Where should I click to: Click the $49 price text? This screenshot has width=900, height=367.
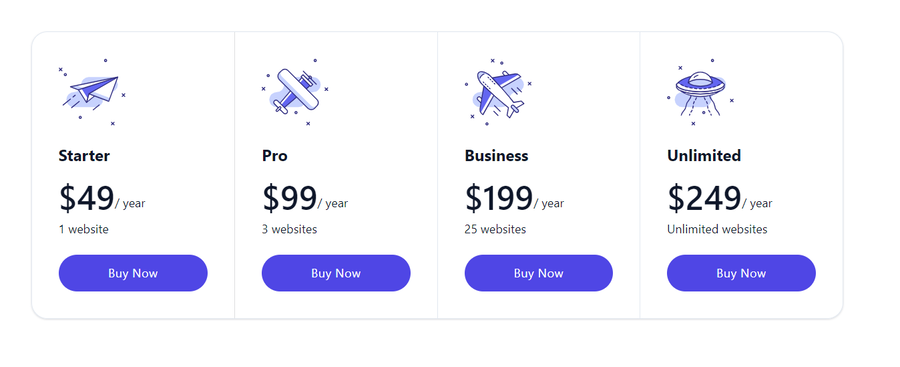[87, 198]
